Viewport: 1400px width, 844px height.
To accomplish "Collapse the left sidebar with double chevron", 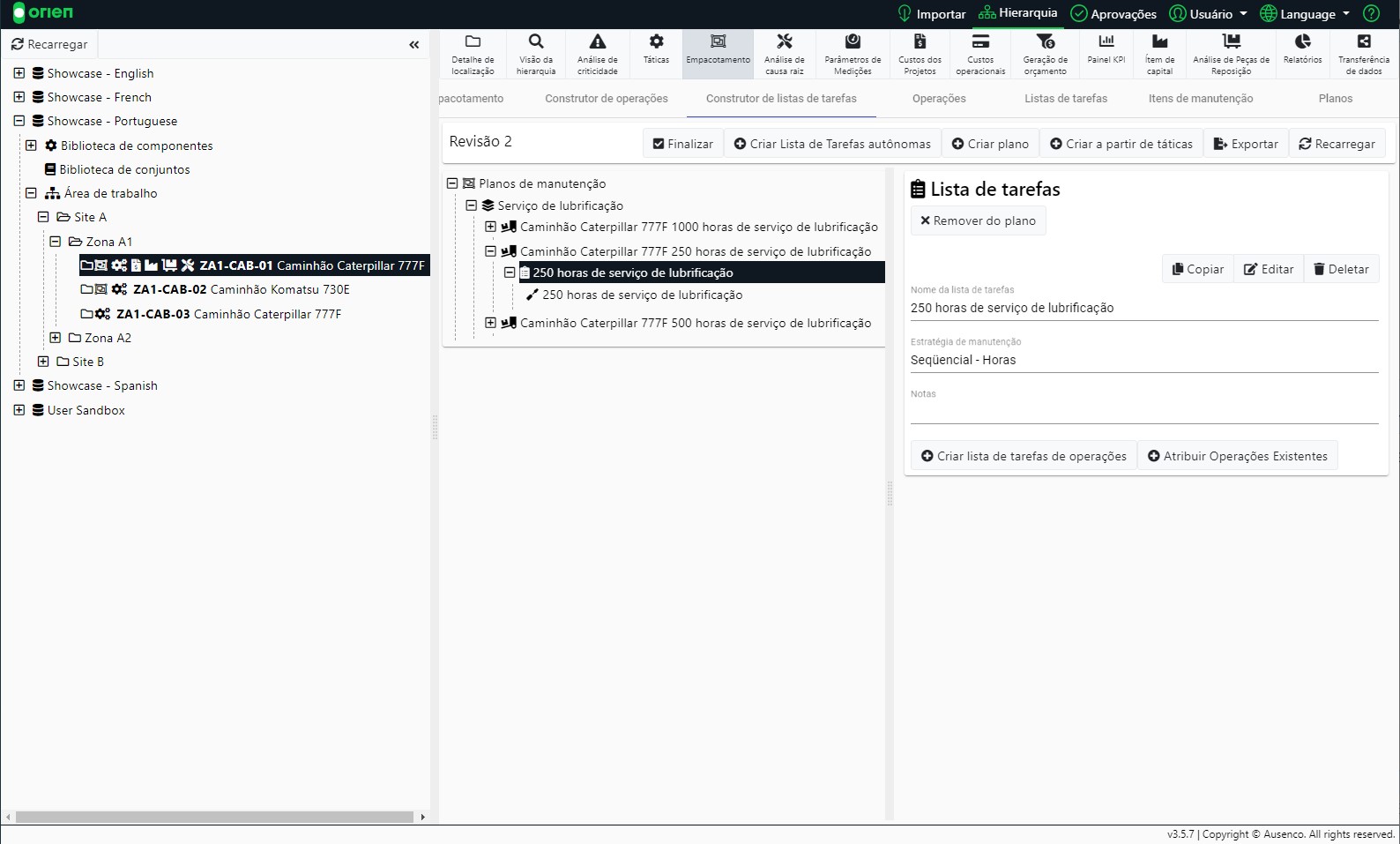I will point(414,44).
